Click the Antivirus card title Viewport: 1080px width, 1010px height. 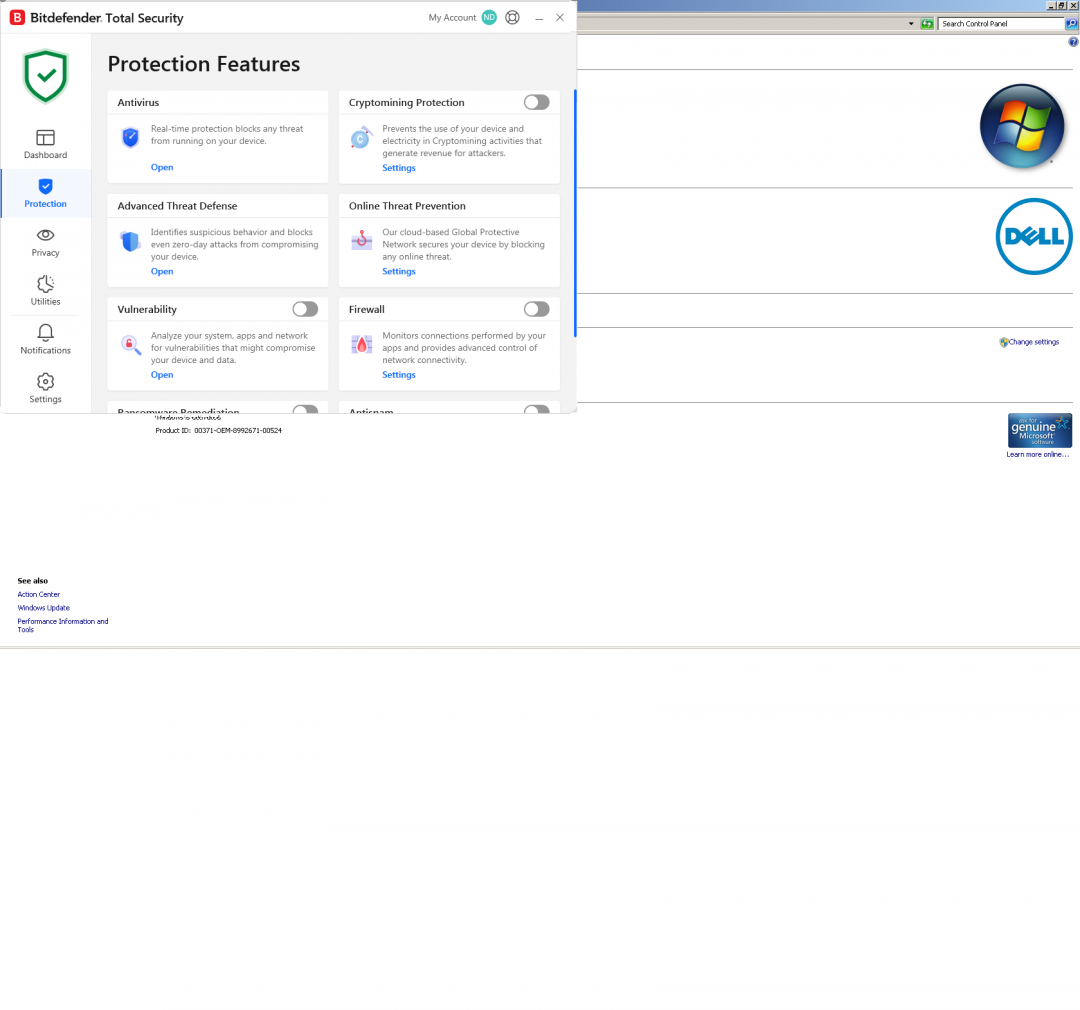138,102
